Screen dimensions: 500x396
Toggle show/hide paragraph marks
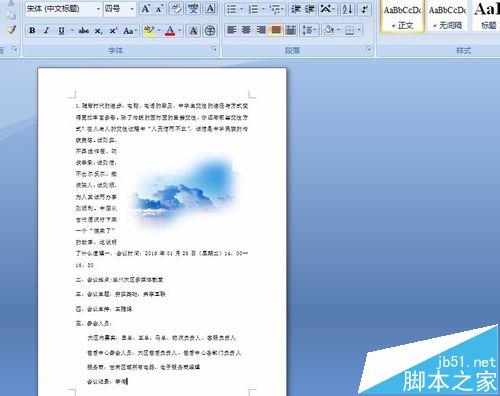click(364, 9)
